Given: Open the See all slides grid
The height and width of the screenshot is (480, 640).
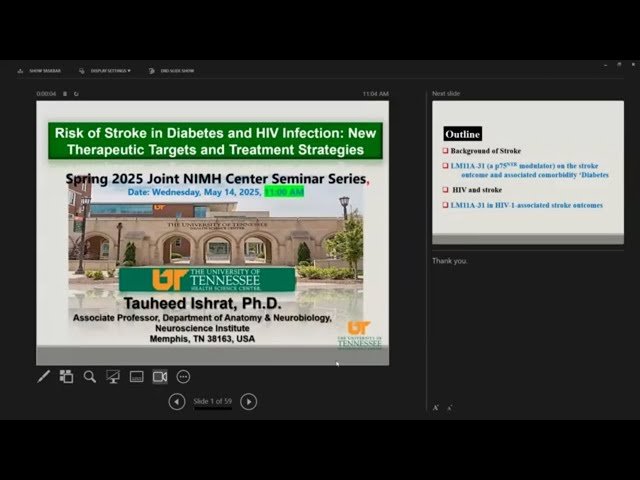Looking at the screenshot, I should (66, 377).
